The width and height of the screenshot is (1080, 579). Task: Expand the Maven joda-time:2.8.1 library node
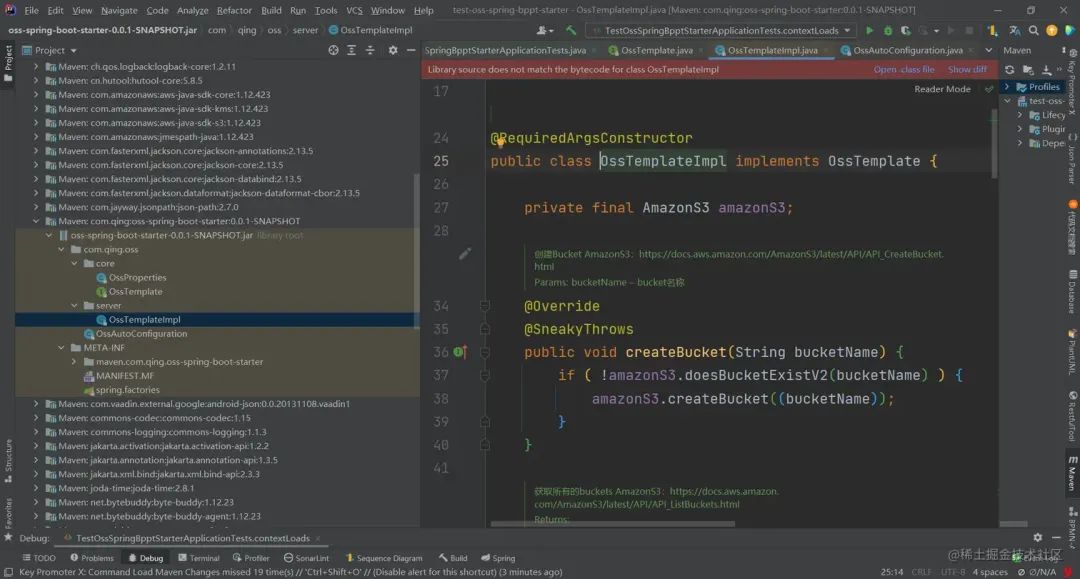pyautogui.click(x=36, y=487)
